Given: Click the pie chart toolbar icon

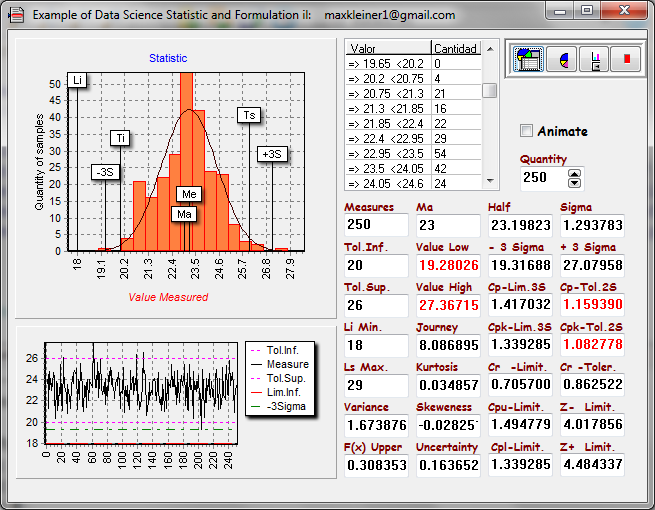Looking at the screenshot, I should 562,60.
